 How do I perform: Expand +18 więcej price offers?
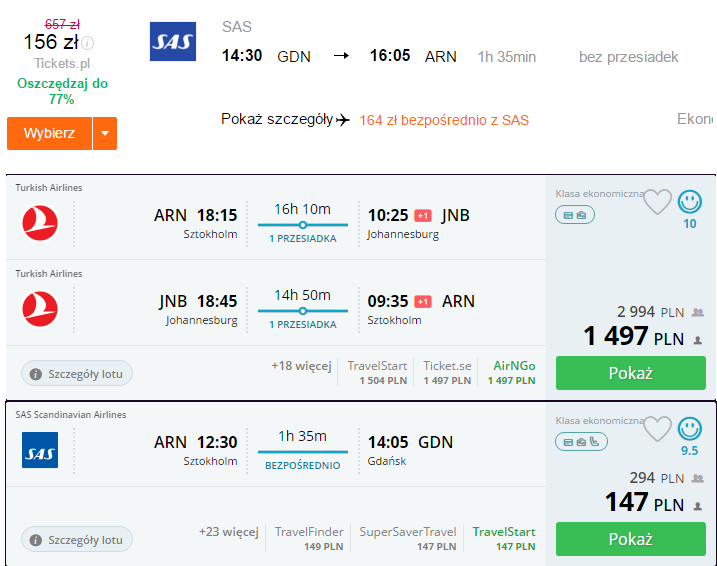point(301,366)
